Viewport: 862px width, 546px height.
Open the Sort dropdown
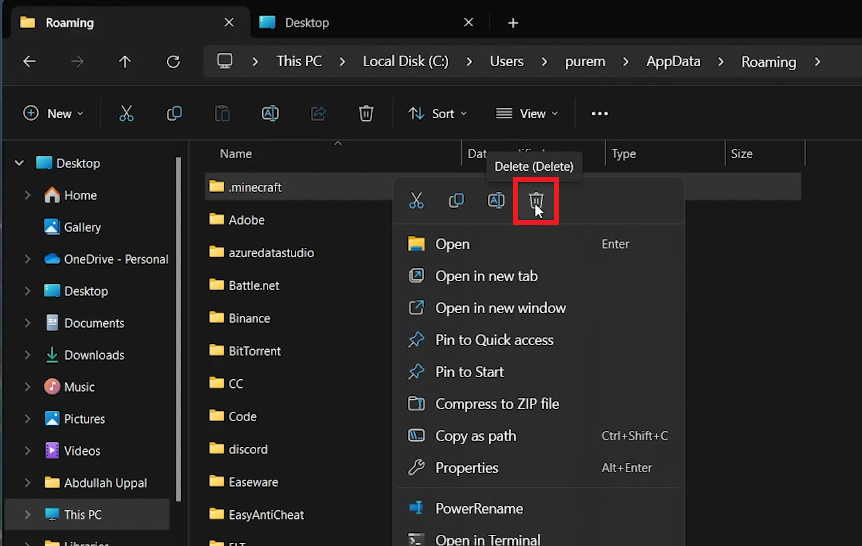click(437, 114)
